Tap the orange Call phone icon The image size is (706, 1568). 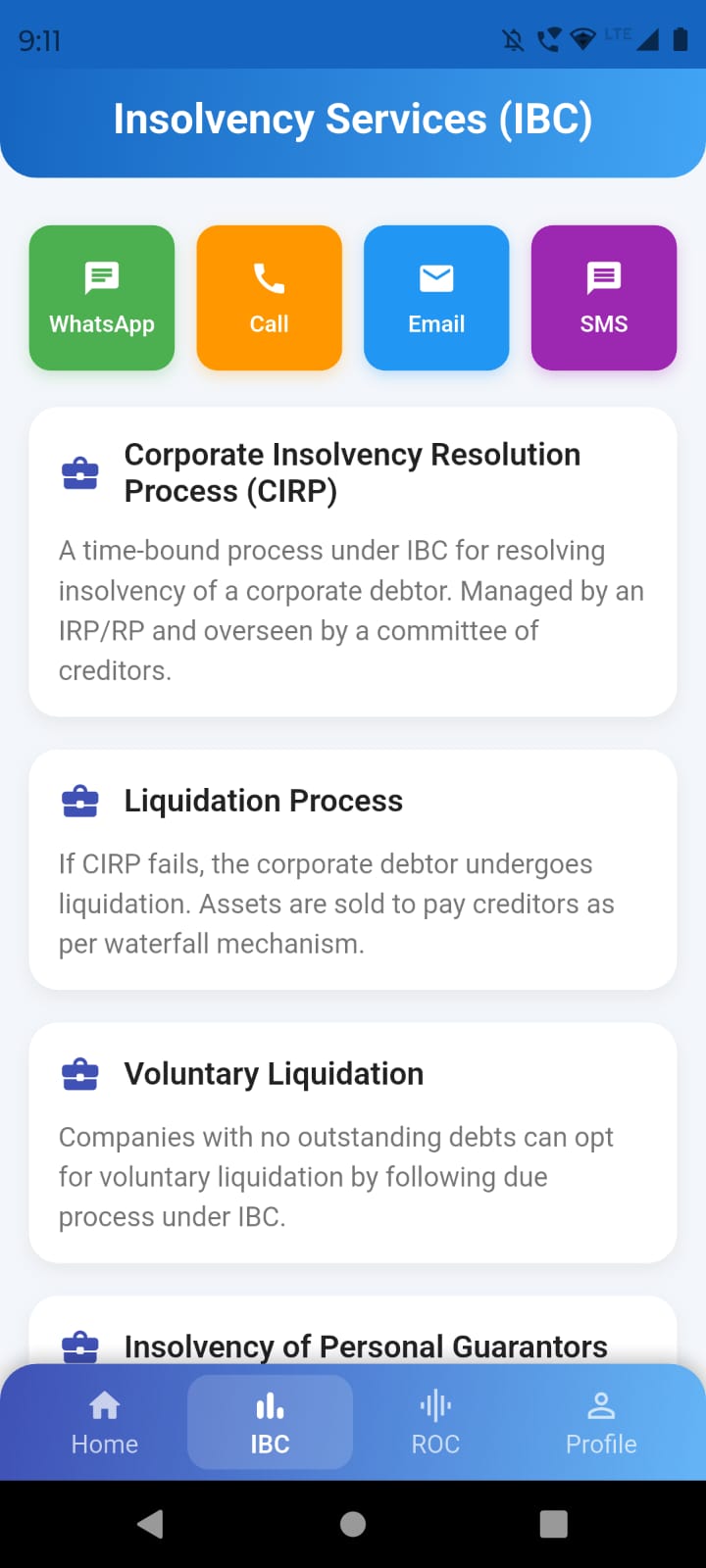[270, 278]
